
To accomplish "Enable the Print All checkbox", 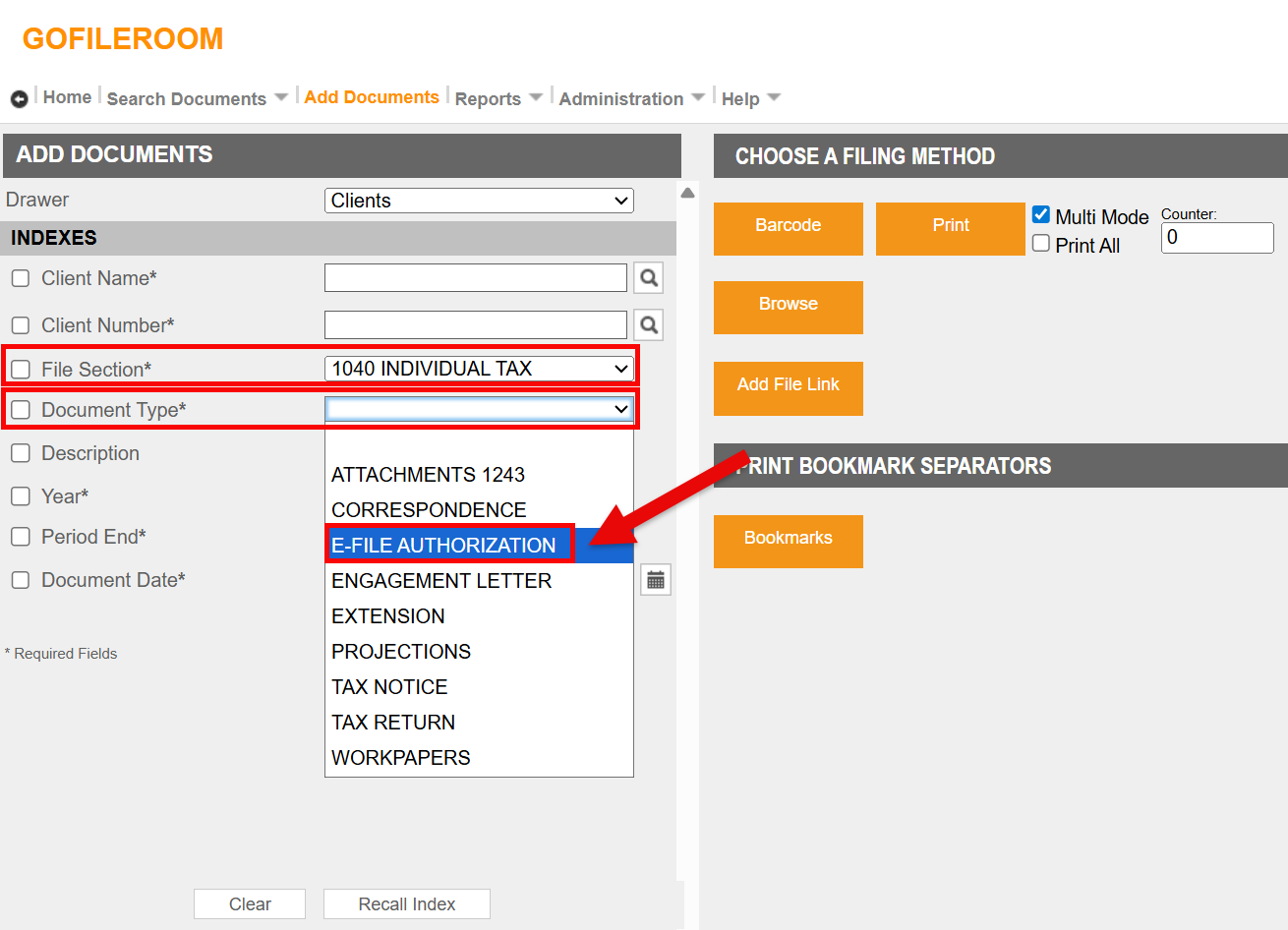I will [x=1041, y=244].
